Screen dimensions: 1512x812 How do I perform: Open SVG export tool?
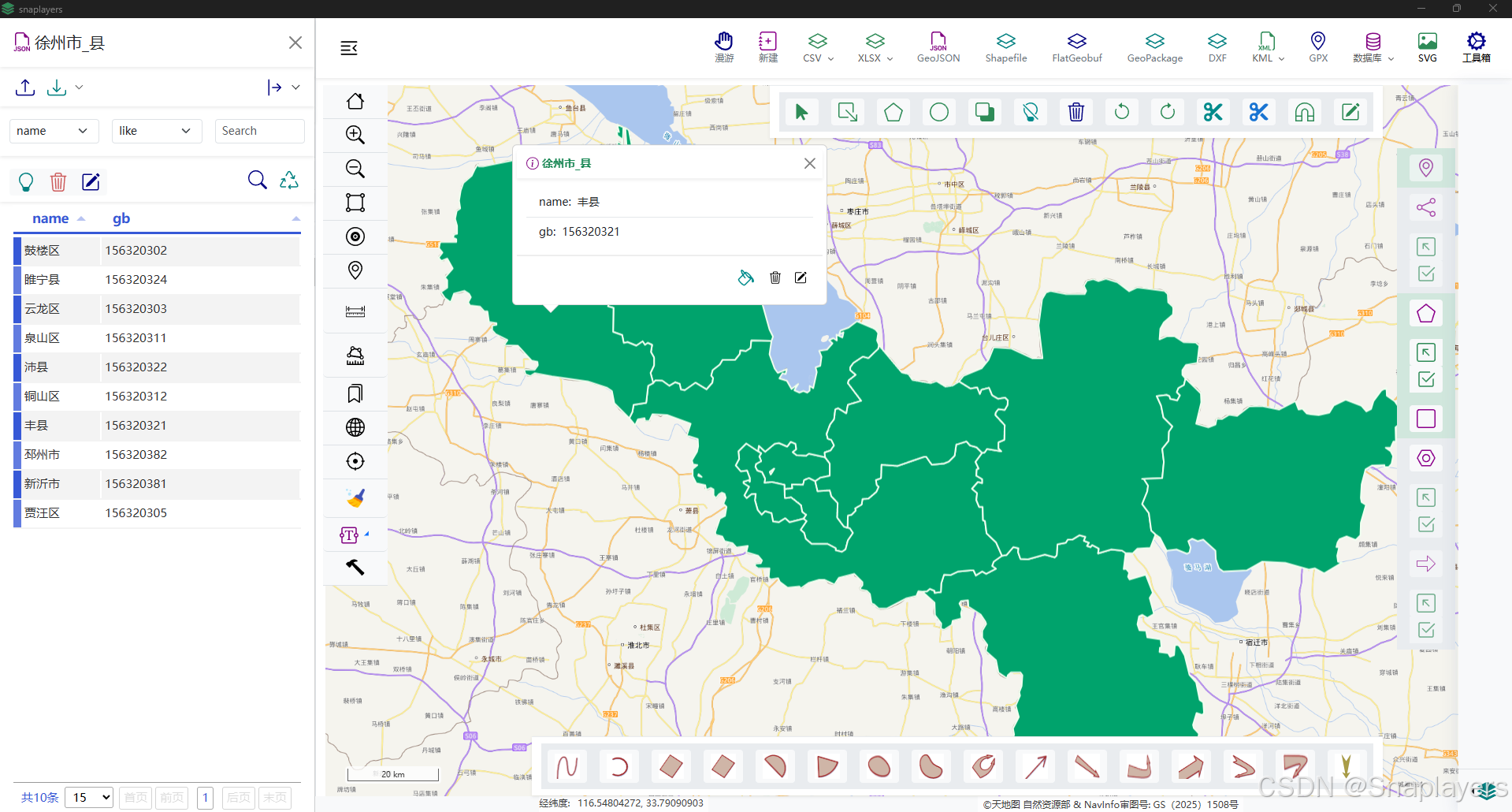click(1428, 47)
